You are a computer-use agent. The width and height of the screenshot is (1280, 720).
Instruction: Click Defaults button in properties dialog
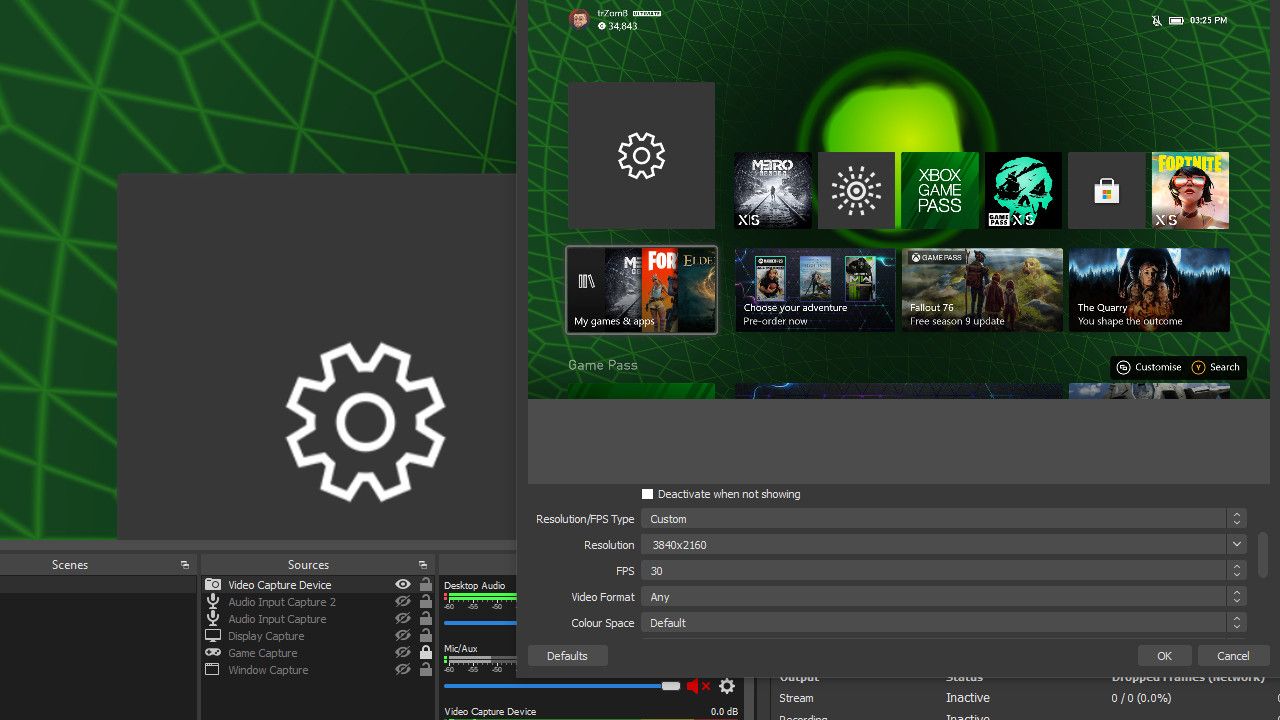[567, 656]
